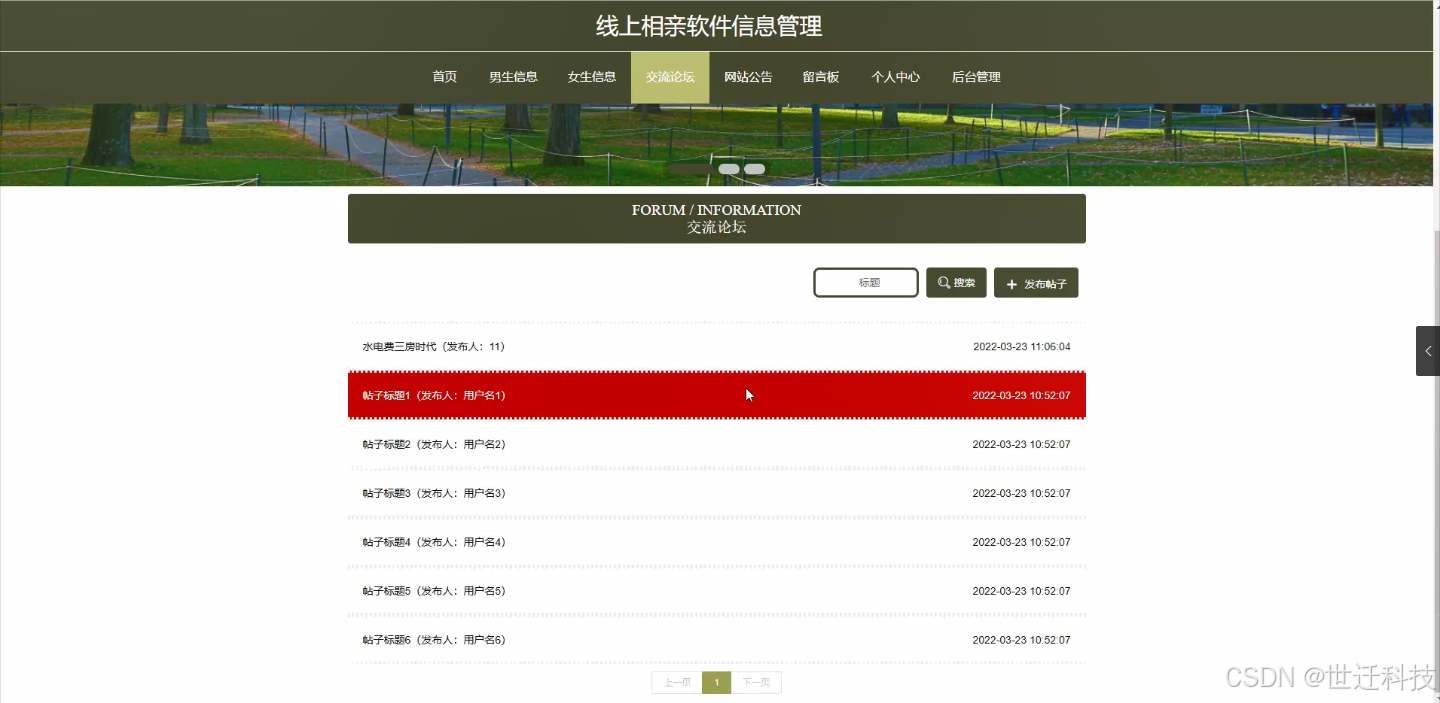Select the first carousel indicator dot

729,169
